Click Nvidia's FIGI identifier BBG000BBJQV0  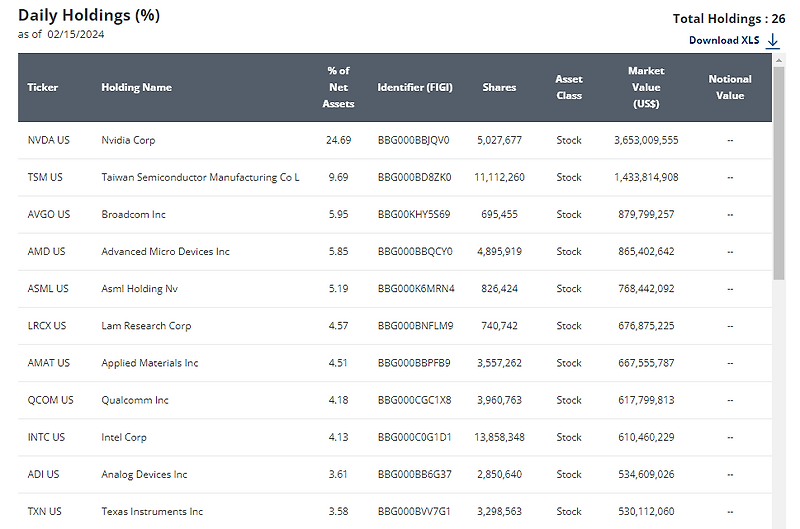point(414,140)
